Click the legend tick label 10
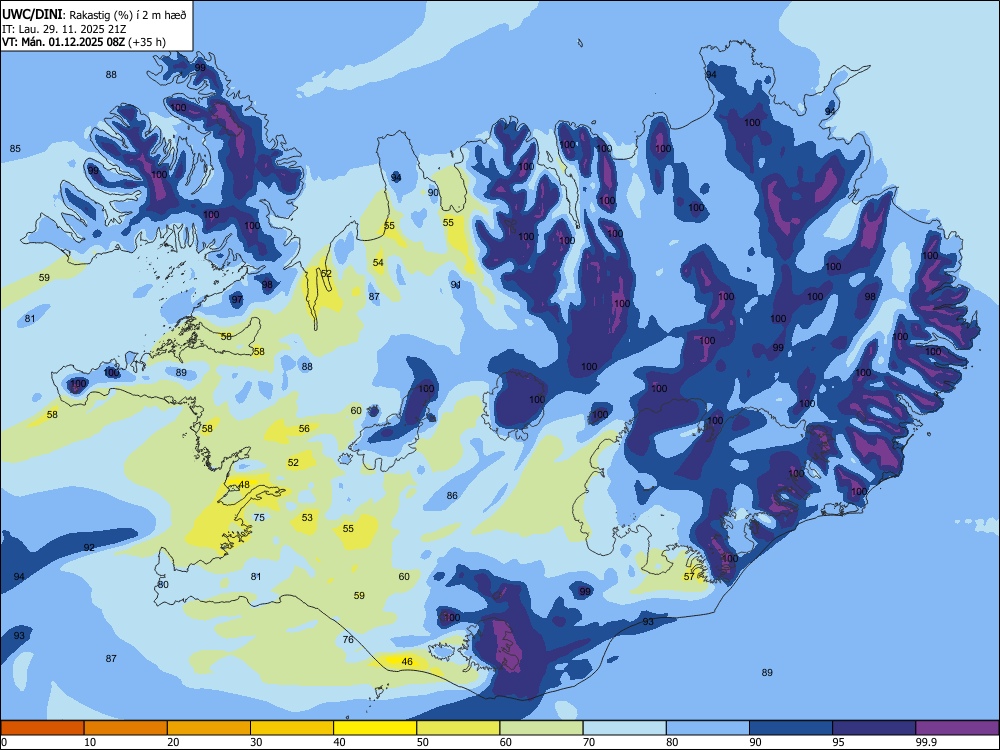The image size is (1000, 750). [x=90, y=742]
